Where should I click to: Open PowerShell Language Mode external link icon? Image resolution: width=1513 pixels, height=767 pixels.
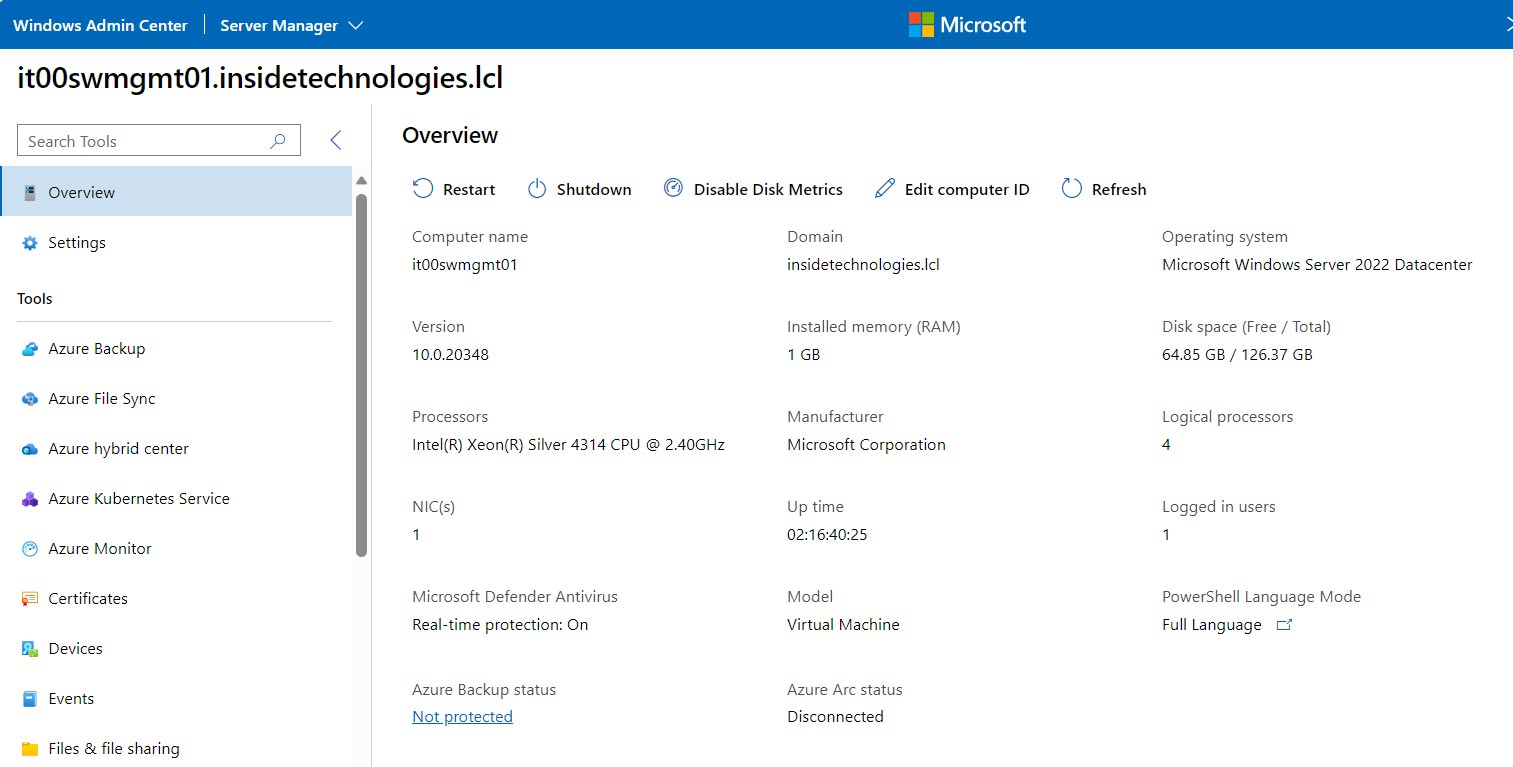pyautogui.click(x=1285, y=625)
